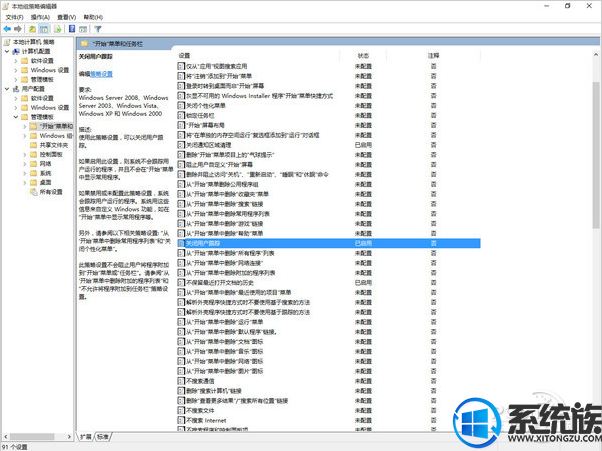This screenshot has height=451, width=602.
Task: Open the 帮助(H) menu
Action: pyautogui.click(x=93, y=17)
